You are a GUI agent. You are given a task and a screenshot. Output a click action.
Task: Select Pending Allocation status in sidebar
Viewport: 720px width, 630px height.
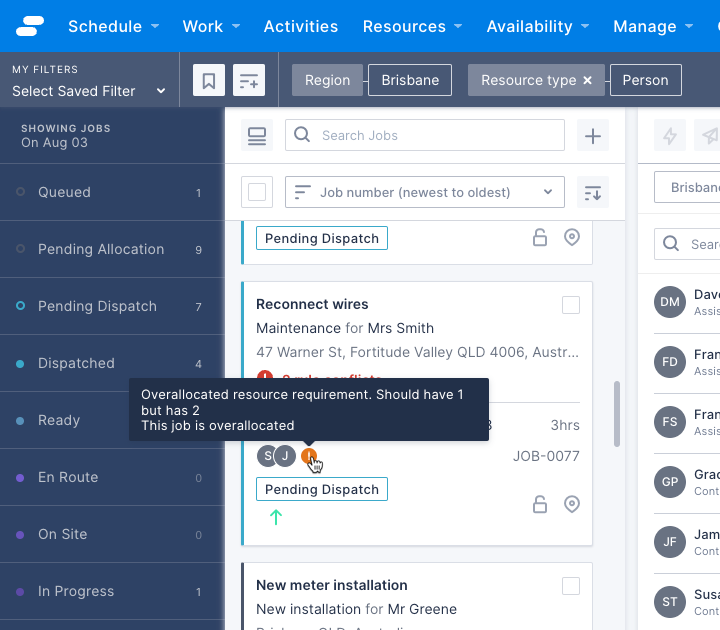point(101,249)
